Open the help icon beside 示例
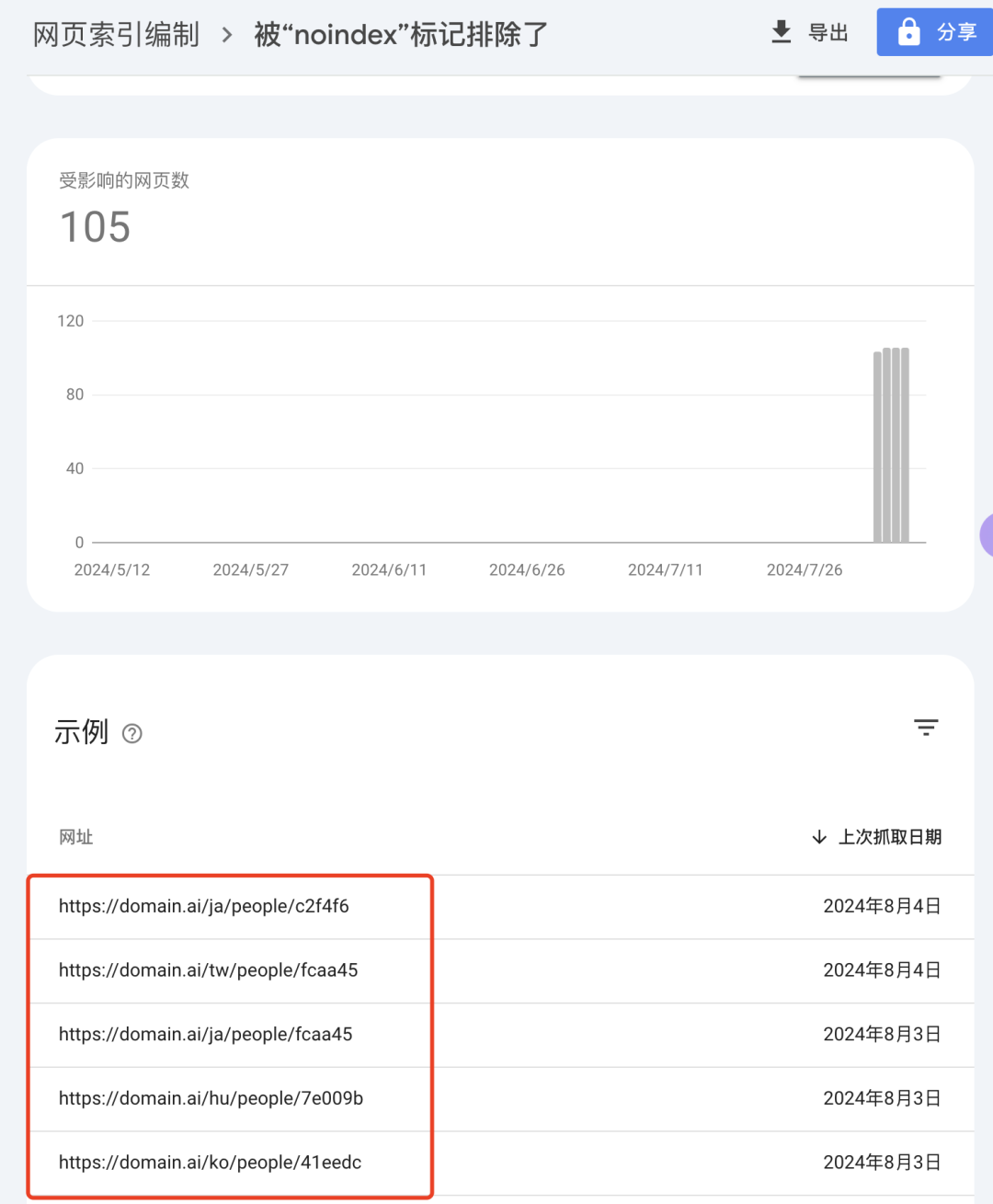993x1204 pixels. click(x=132, y=733)
